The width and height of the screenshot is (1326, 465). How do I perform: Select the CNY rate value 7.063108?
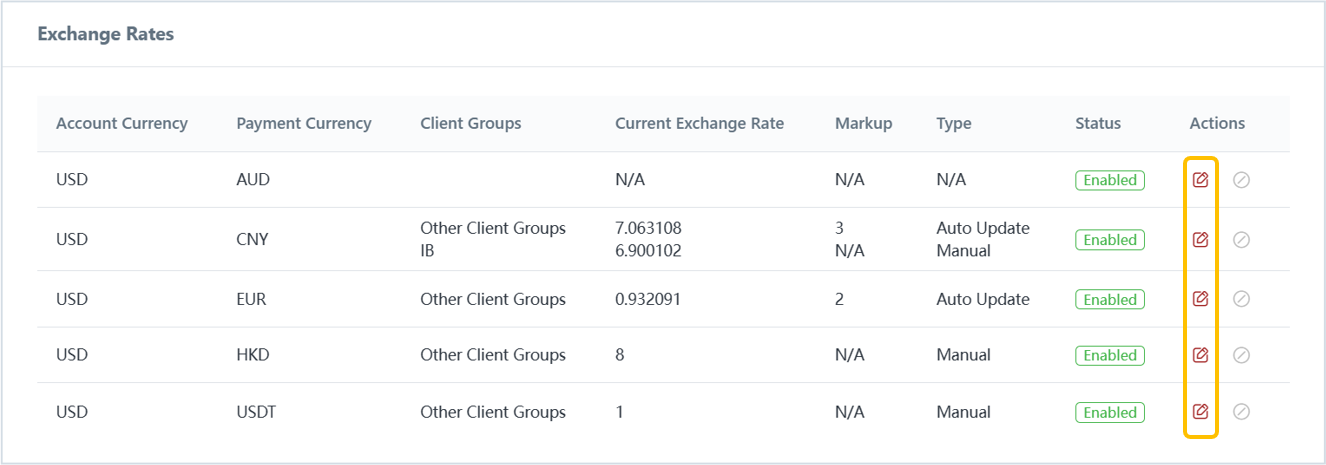coord(648,229)
